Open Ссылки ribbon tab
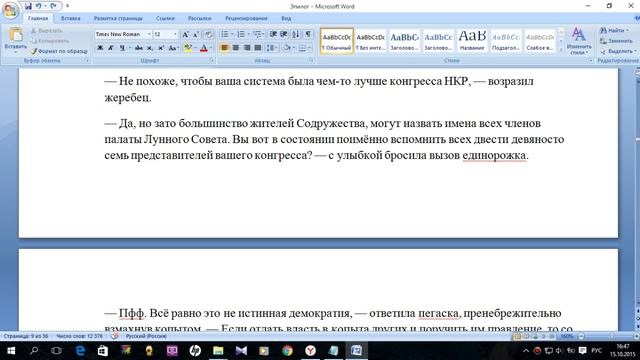The image size is (640, 360). point(165,18)
